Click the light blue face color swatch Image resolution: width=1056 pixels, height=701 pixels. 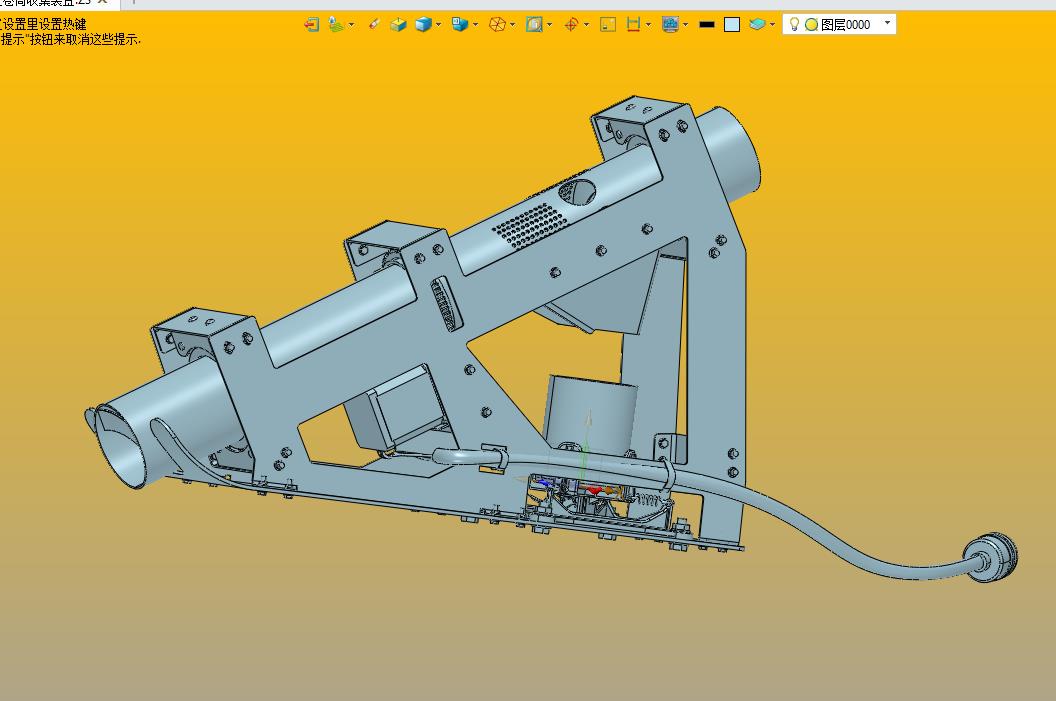[732, 25]
